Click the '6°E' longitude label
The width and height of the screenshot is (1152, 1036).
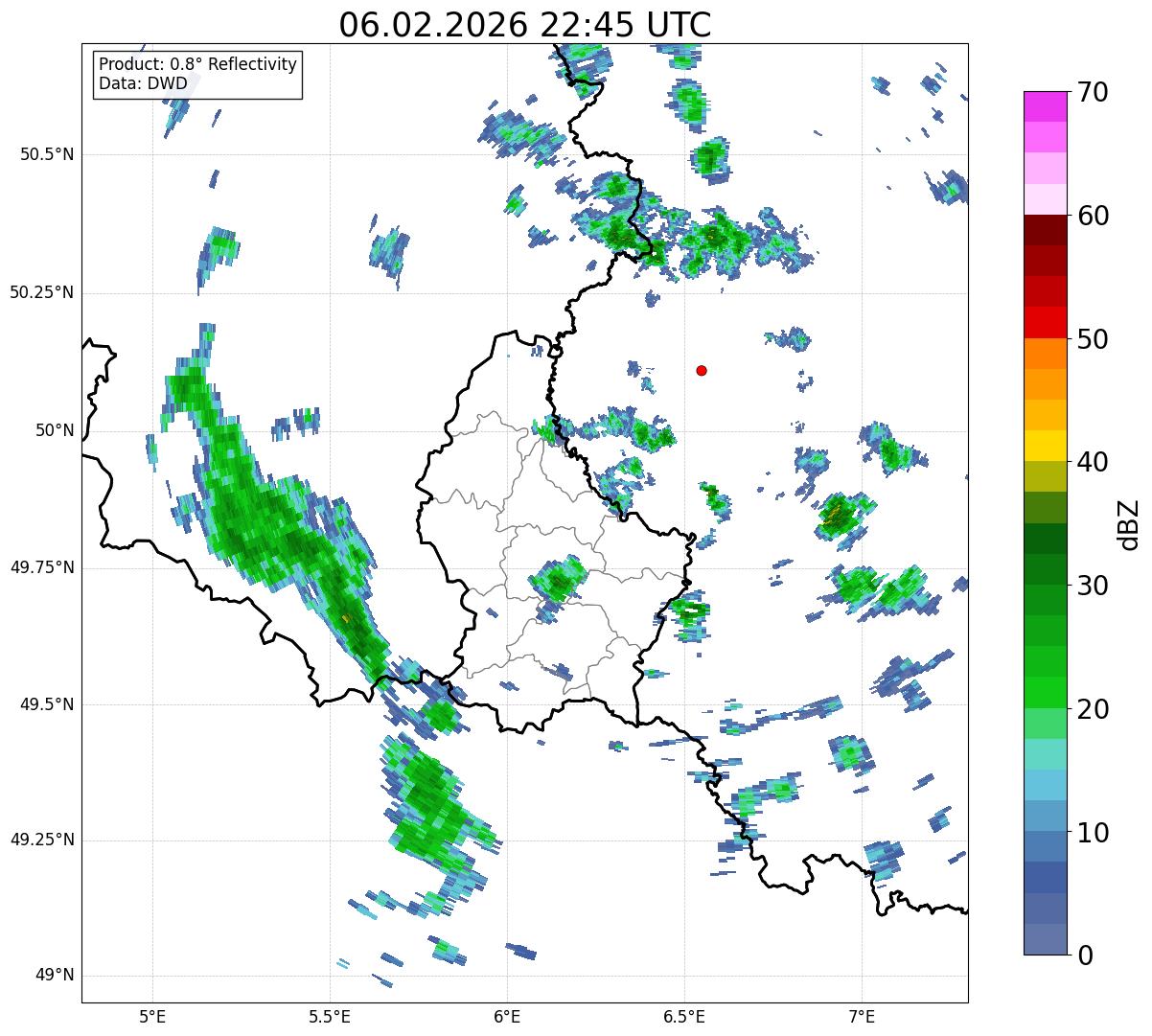coord(507,1016)
